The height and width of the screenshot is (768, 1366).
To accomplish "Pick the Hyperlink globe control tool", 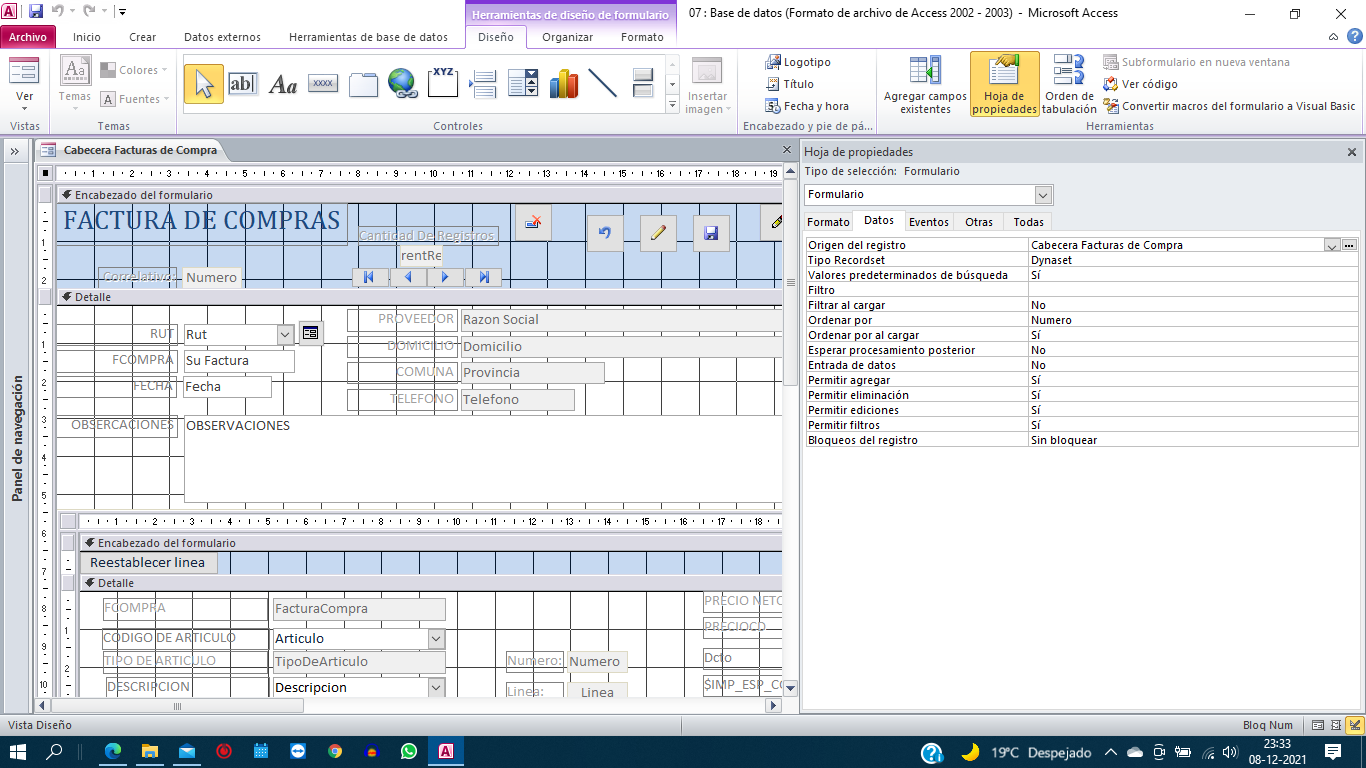I will pos(403,84).
